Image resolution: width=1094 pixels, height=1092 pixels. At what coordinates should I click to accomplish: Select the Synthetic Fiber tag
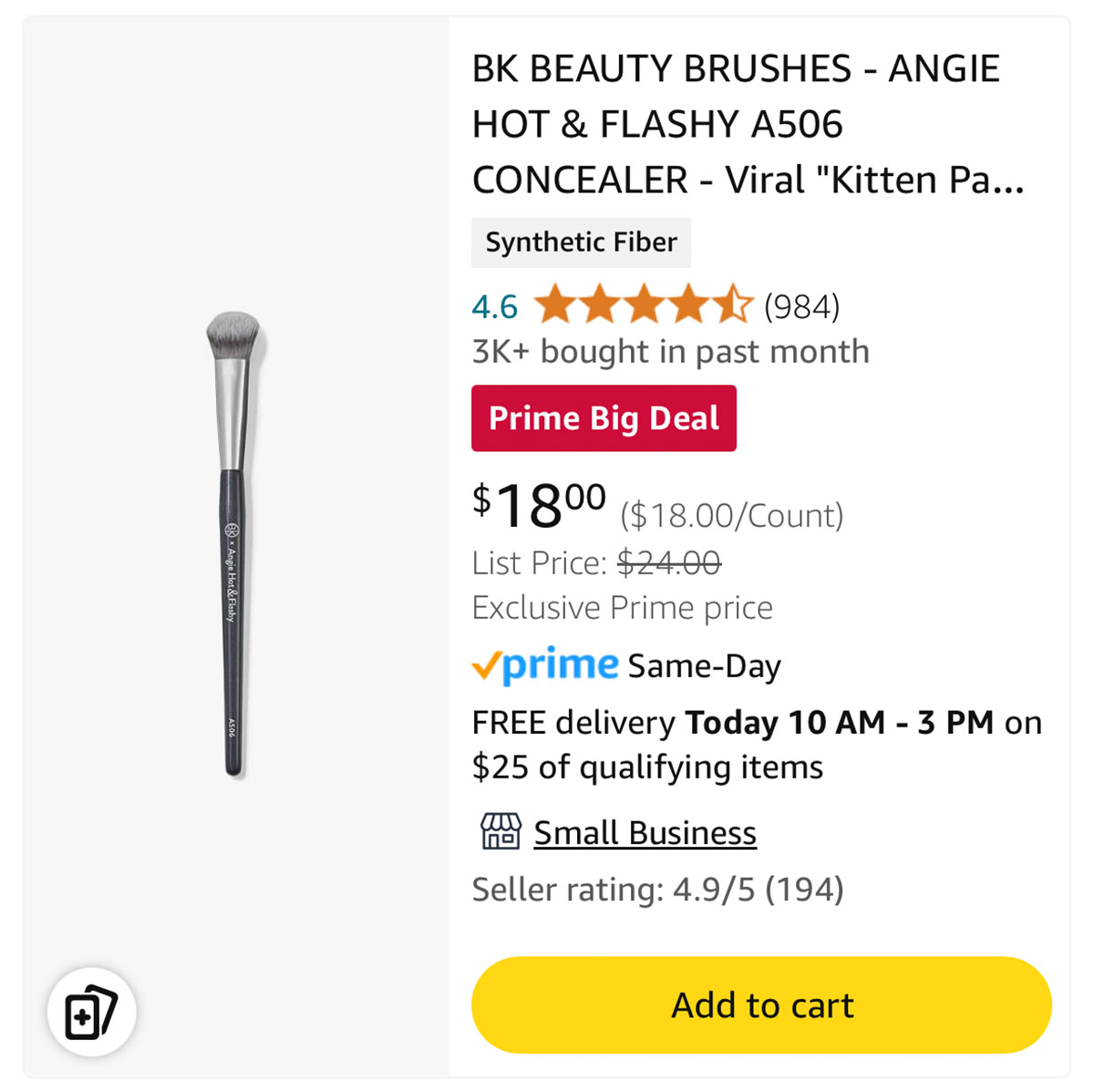[581, 242]
